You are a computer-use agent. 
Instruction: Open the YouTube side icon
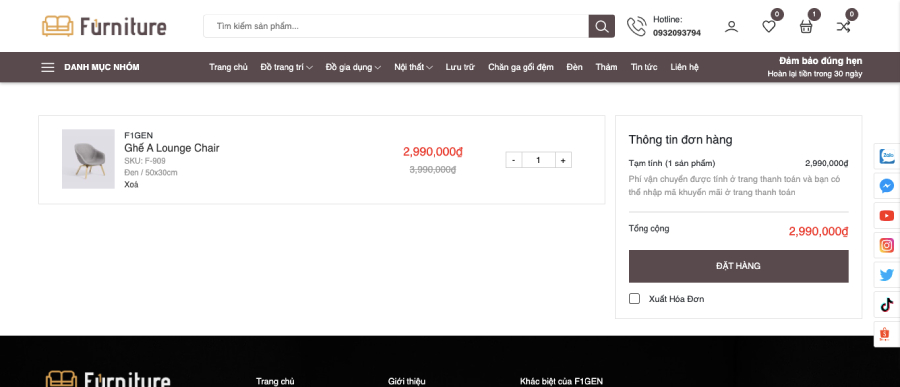(x=887, y=216)
